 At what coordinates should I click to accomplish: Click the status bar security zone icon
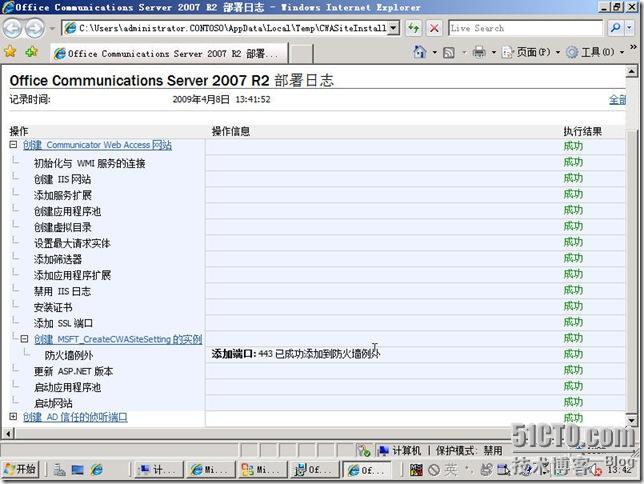[x=383, y=451]
